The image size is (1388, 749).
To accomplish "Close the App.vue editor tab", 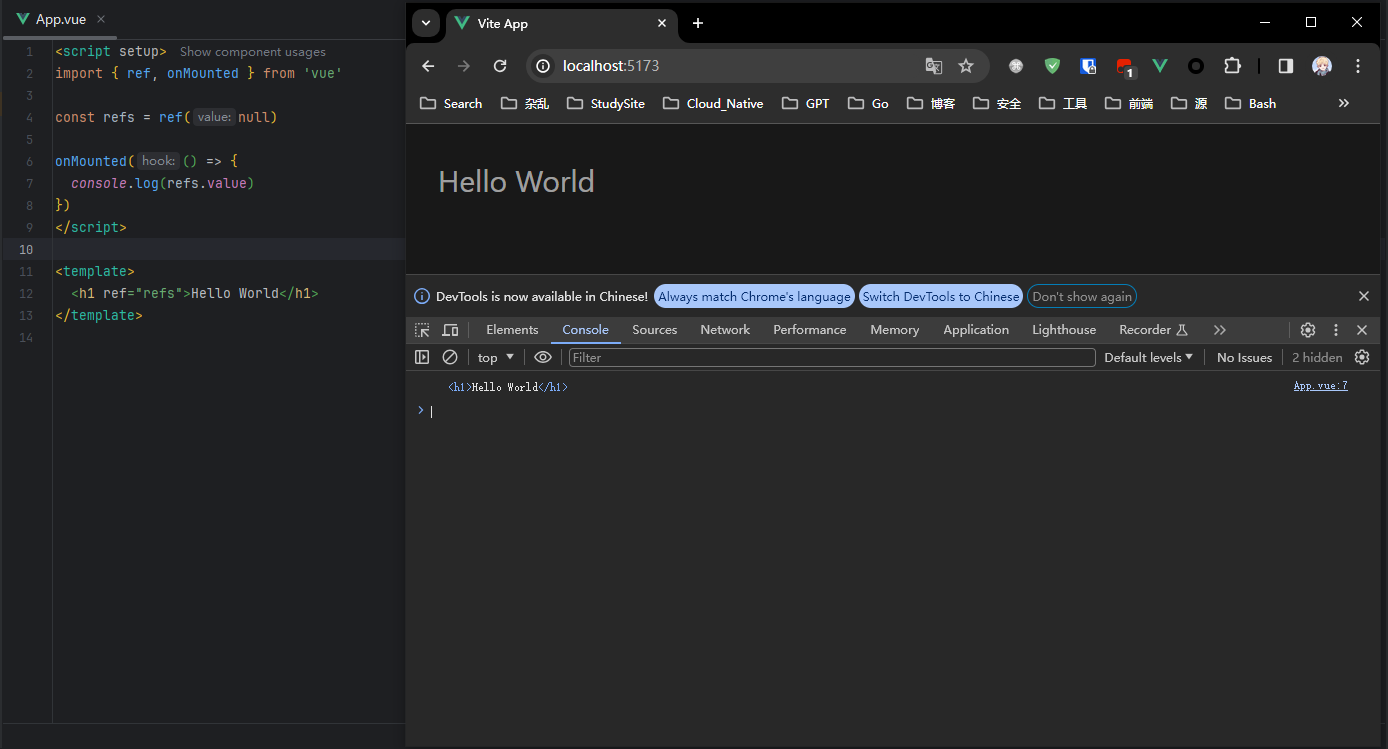I will (101, 19).
